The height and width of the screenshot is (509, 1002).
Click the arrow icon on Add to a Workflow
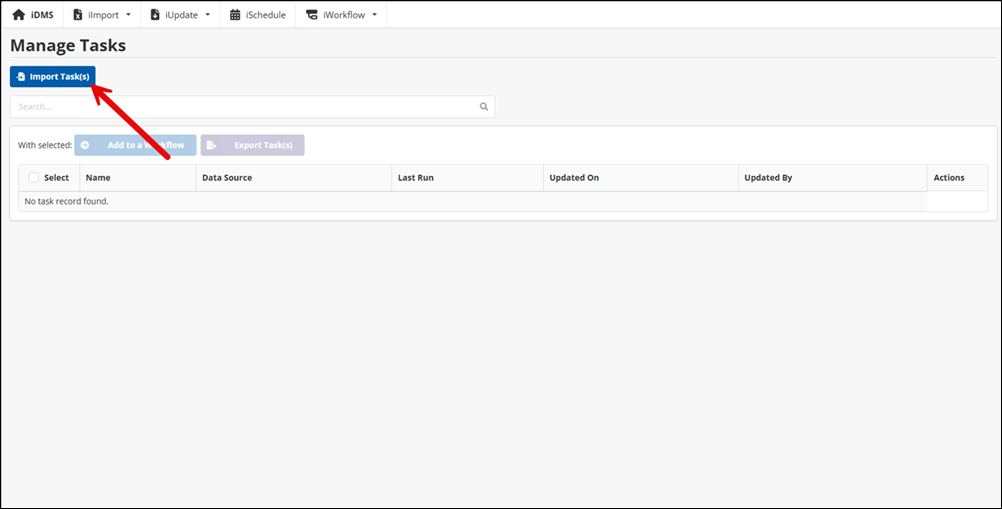(85, 145)
